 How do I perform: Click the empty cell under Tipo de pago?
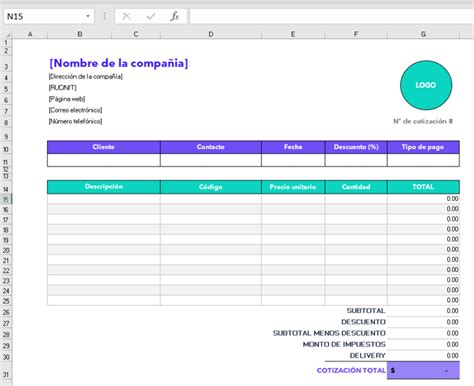(423, 160)
